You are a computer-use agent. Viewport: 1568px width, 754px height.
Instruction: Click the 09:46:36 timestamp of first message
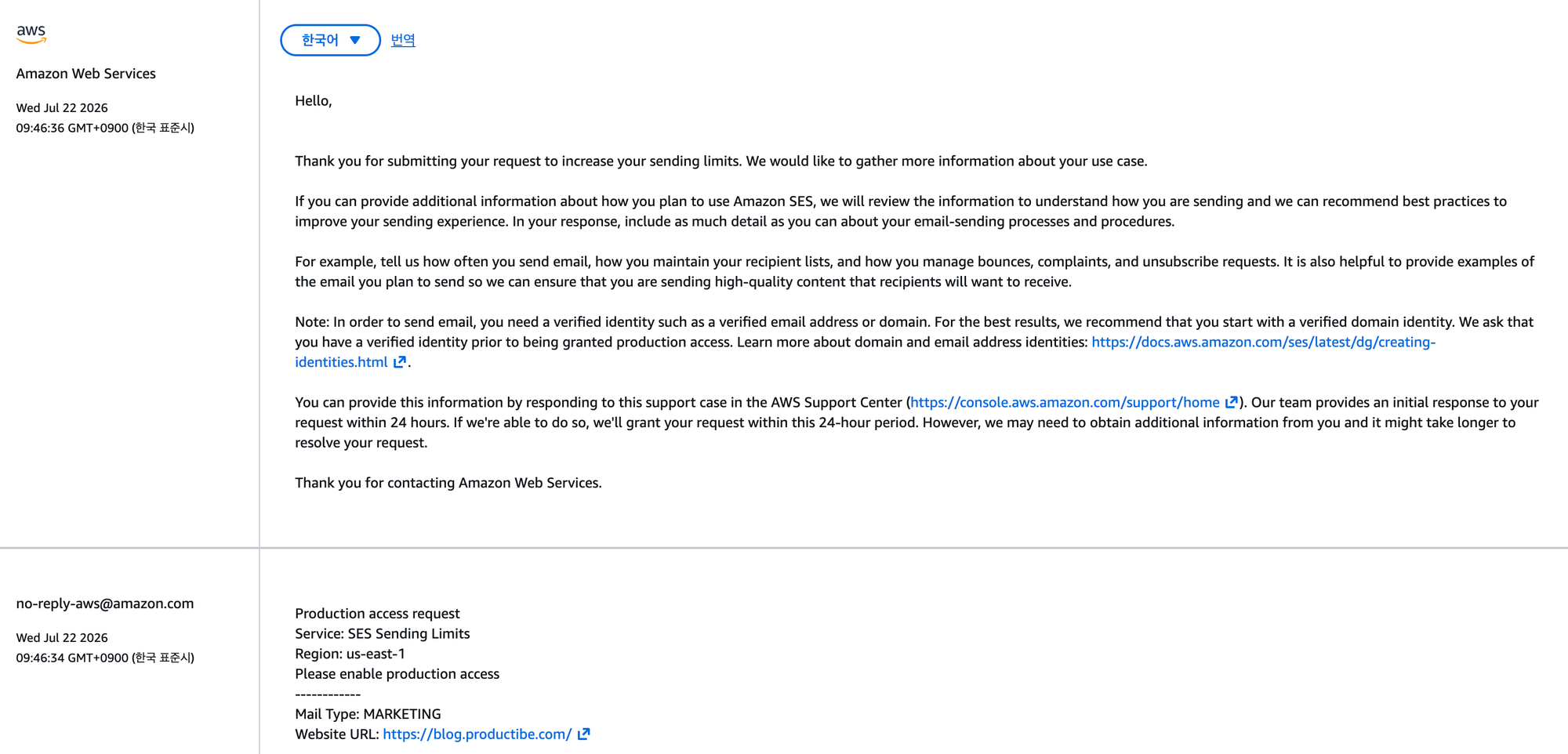click(x=105, y=128)
